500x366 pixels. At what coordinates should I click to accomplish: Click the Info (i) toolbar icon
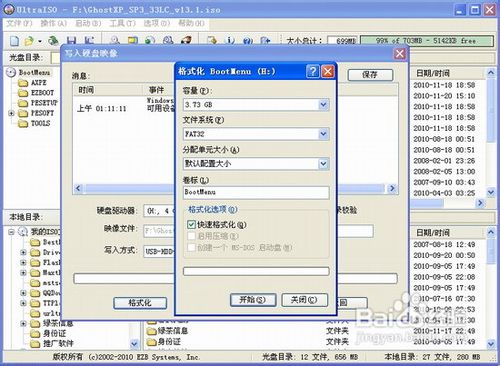(229, 41)
